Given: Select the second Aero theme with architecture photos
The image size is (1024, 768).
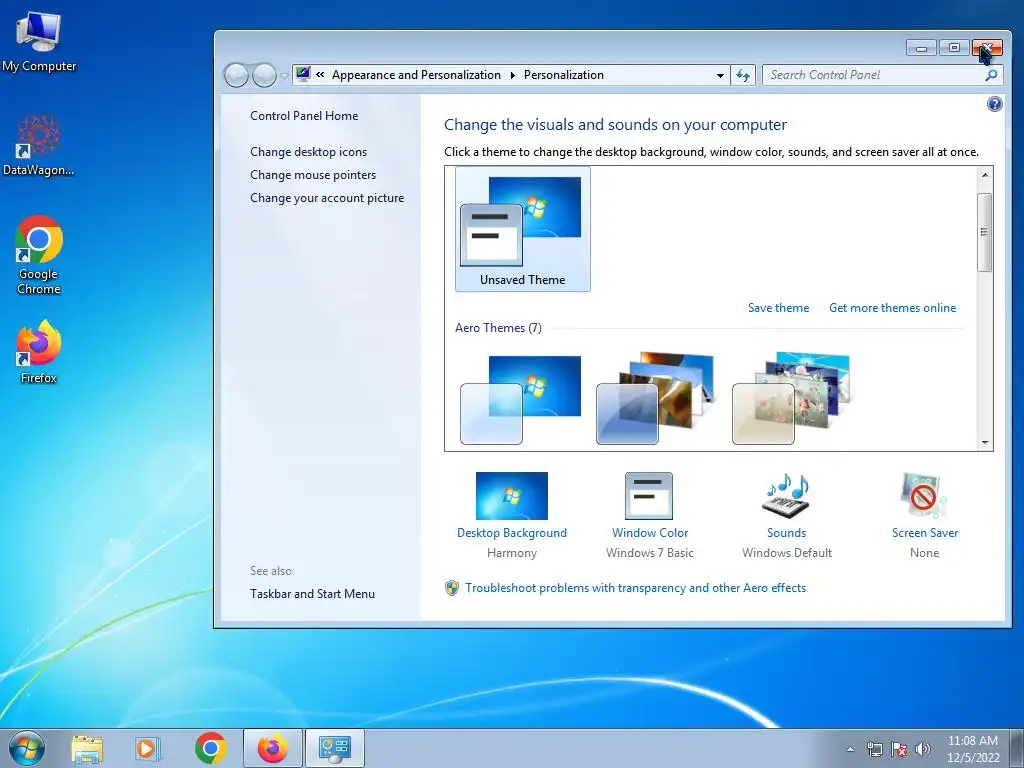Looking at the screenshot, I should [x=656, y=400].
